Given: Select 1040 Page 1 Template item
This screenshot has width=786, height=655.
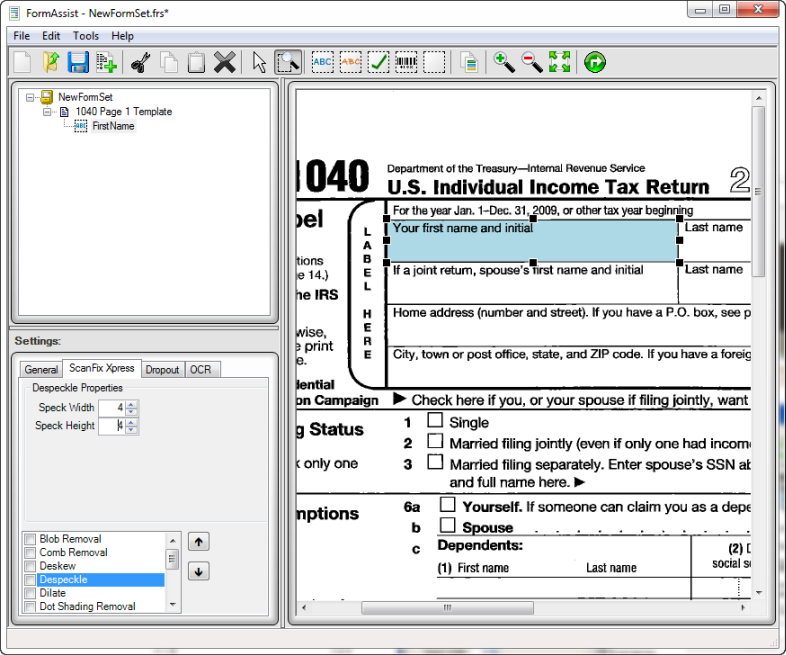Looking at the screenshot, I should click(124, 112).
